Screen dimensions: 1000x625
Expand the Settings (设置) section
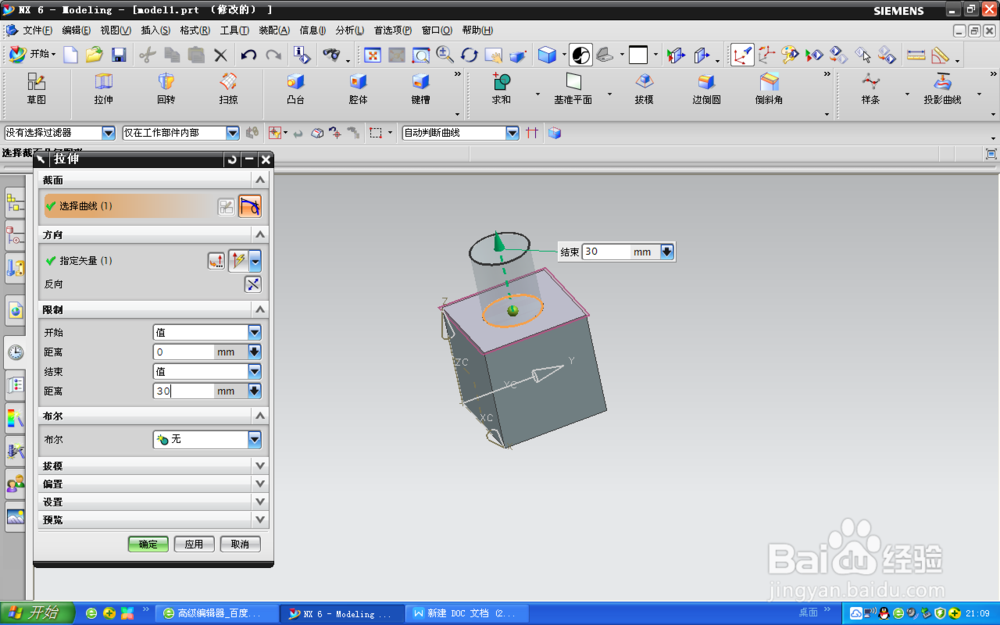[x=260, y=502]
